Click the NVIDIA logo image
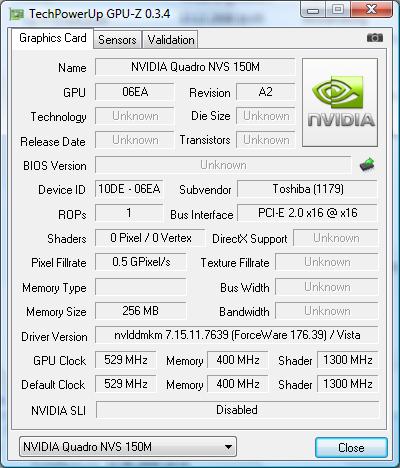The height and width of the screenshot is (468, 400). [340, 102]
